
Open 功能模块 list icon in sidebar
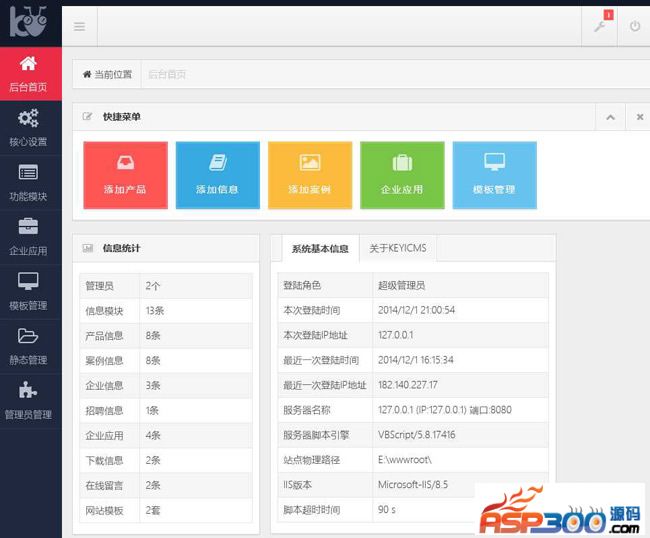[28, 183]
